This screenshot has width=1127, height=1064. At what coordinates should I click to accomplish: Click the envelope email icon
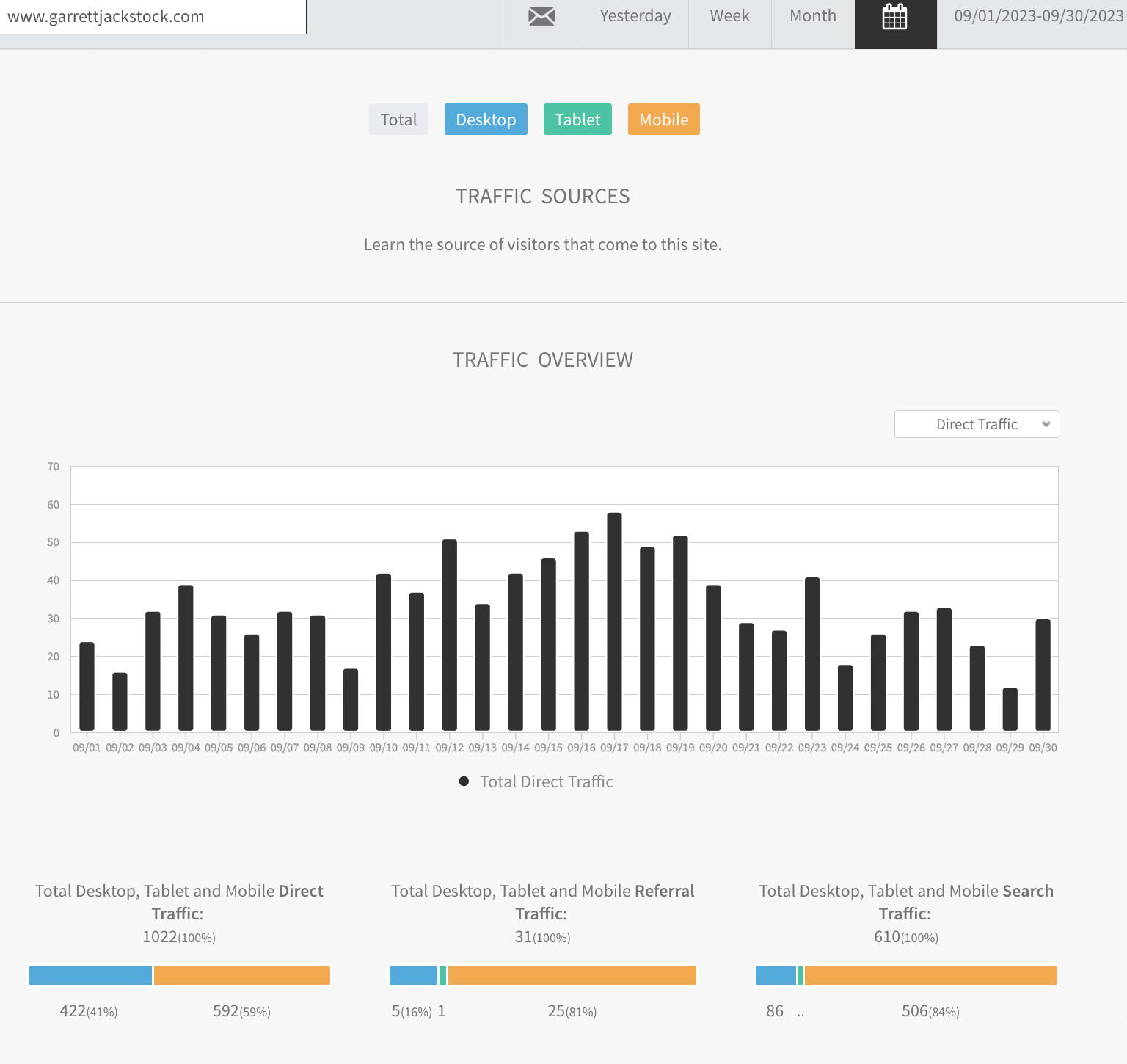541,16
